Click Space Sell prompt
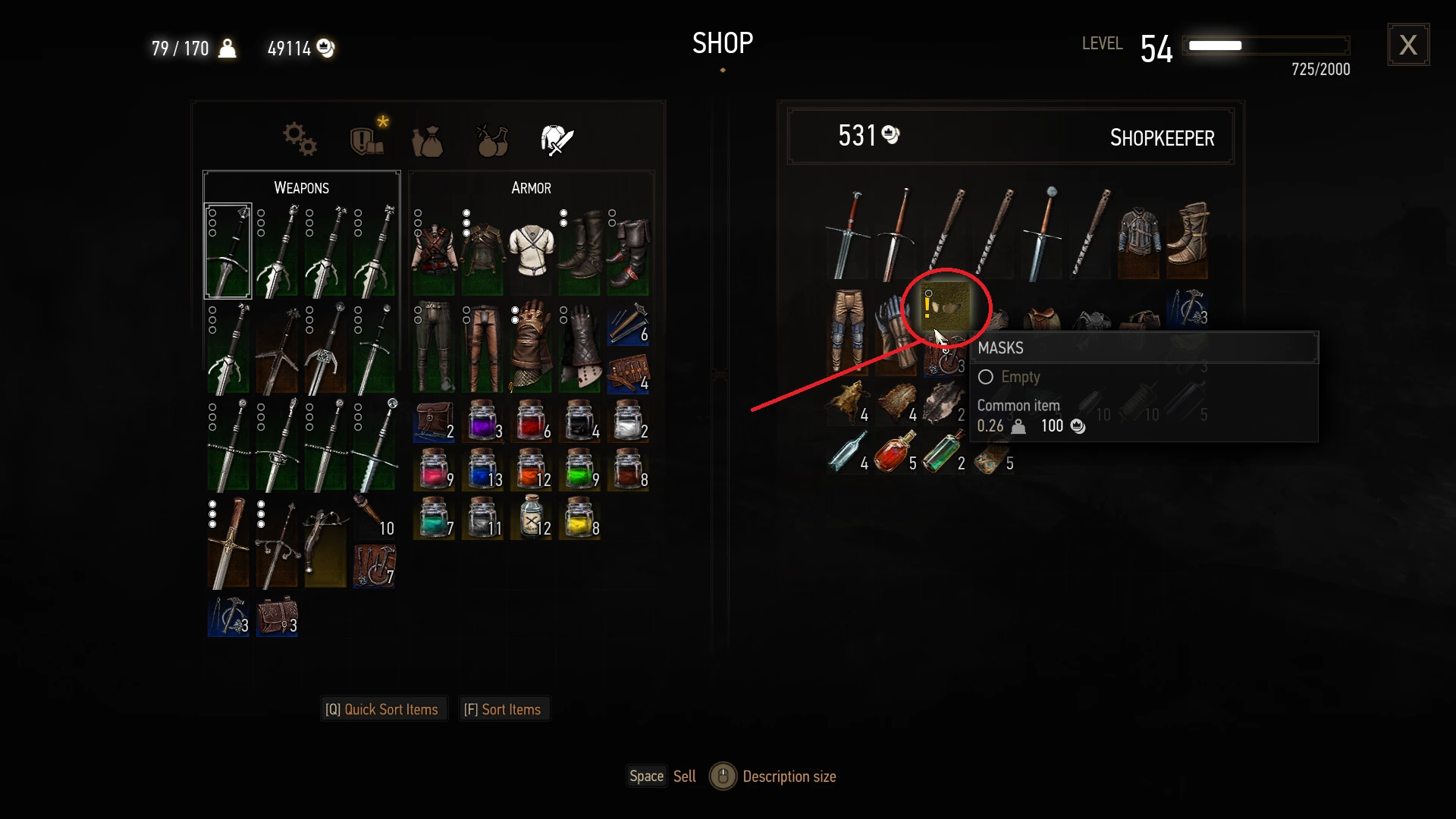 coord(662,777)
